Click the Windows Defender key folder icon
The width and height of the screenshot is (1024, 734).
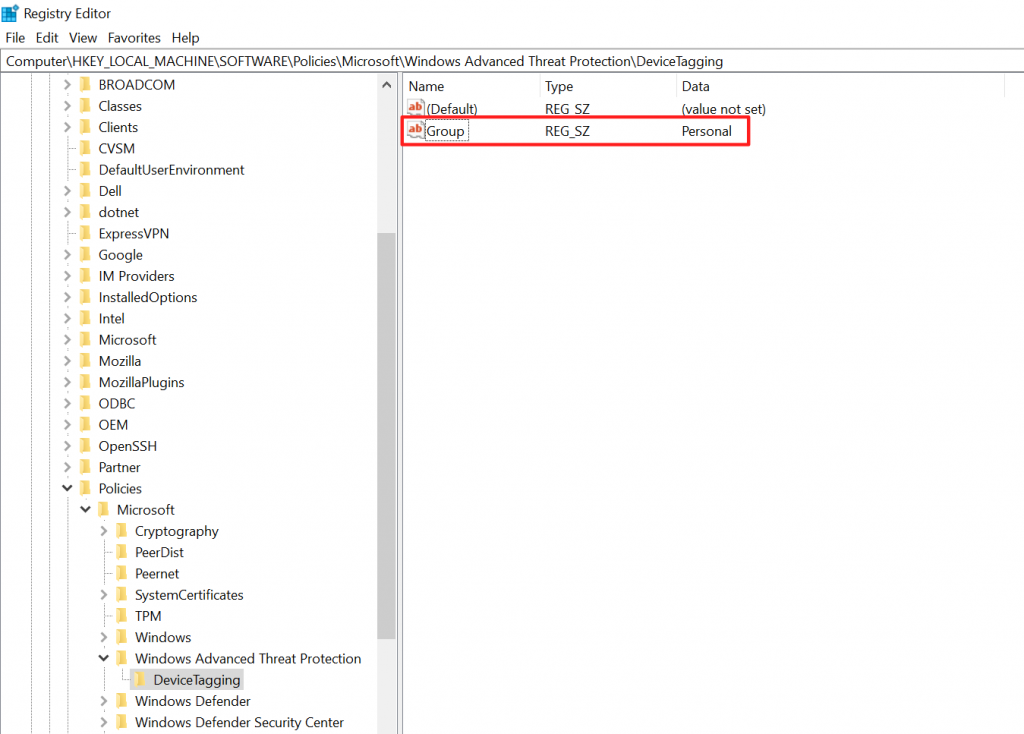[x=119, y=701]
